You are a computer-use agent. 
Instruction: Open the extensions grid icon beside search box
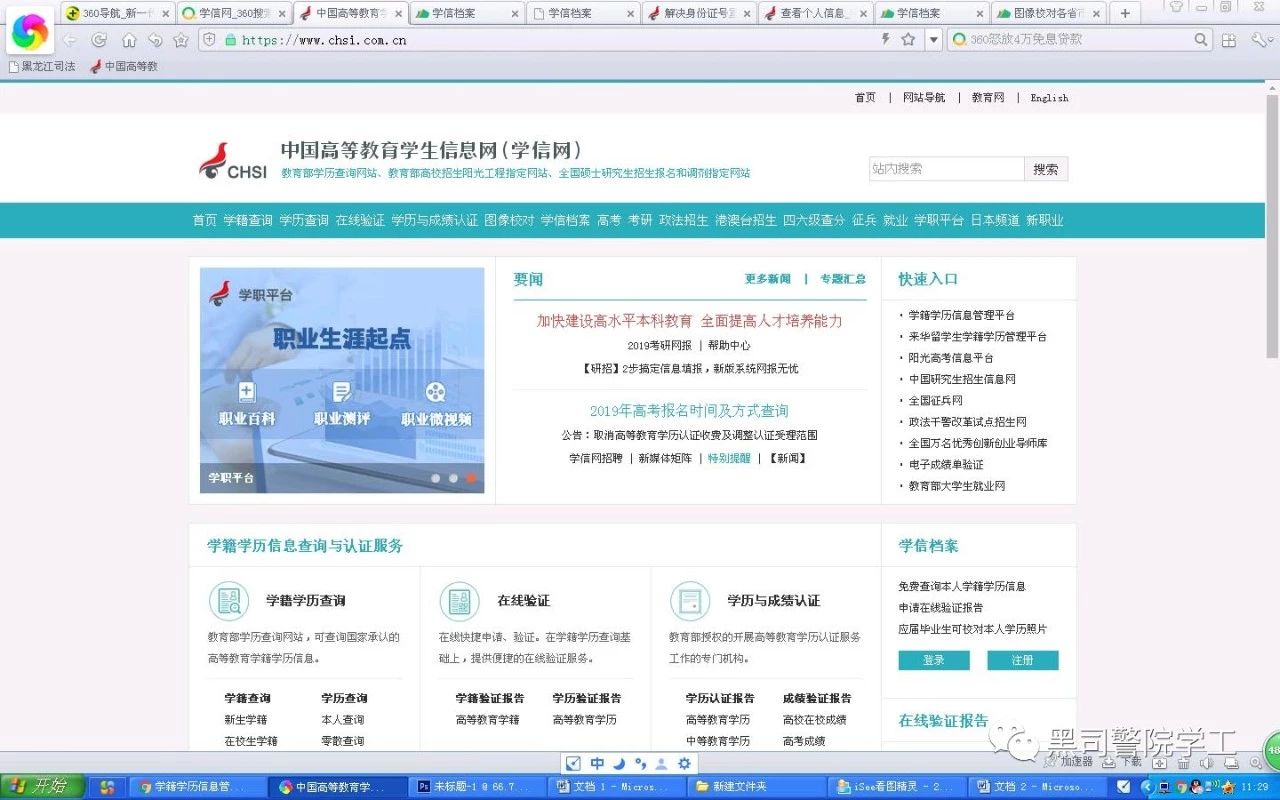coord(1228,40)
